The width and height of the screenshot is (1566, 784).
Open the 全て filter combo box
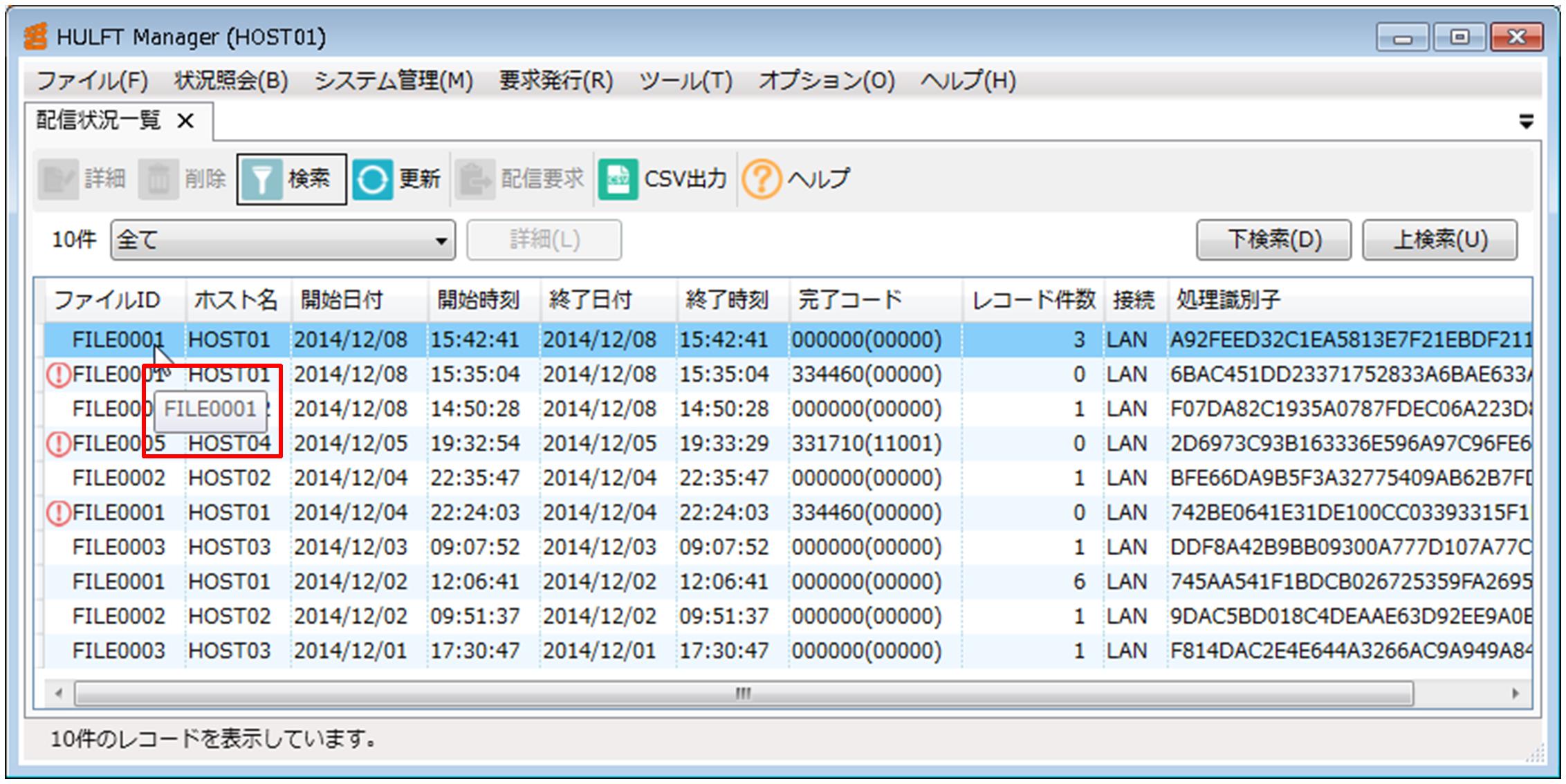(x=283, y=240)
